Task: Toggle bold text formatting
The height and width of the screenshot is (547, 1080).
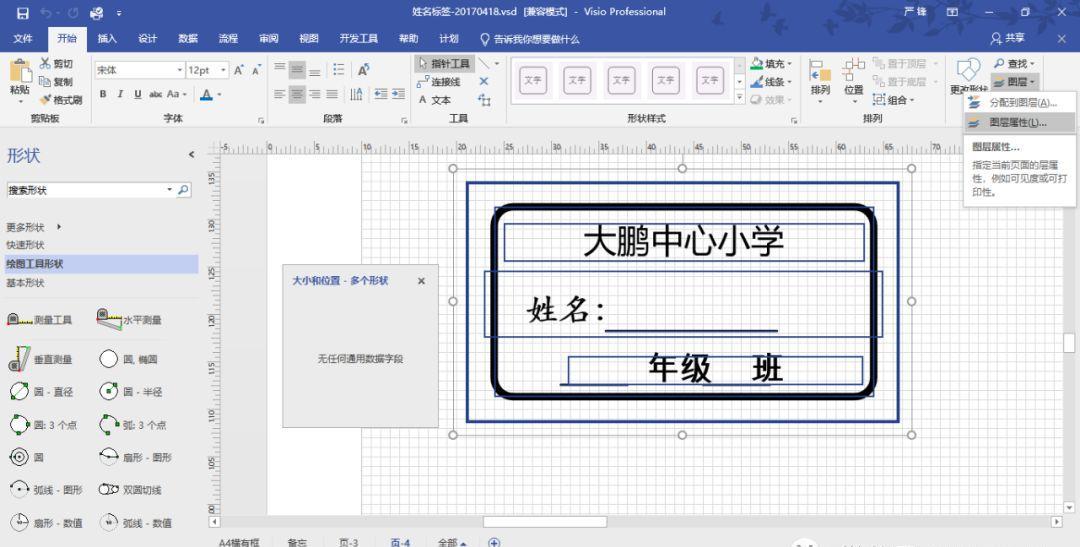Action: [x=103, y=95]
